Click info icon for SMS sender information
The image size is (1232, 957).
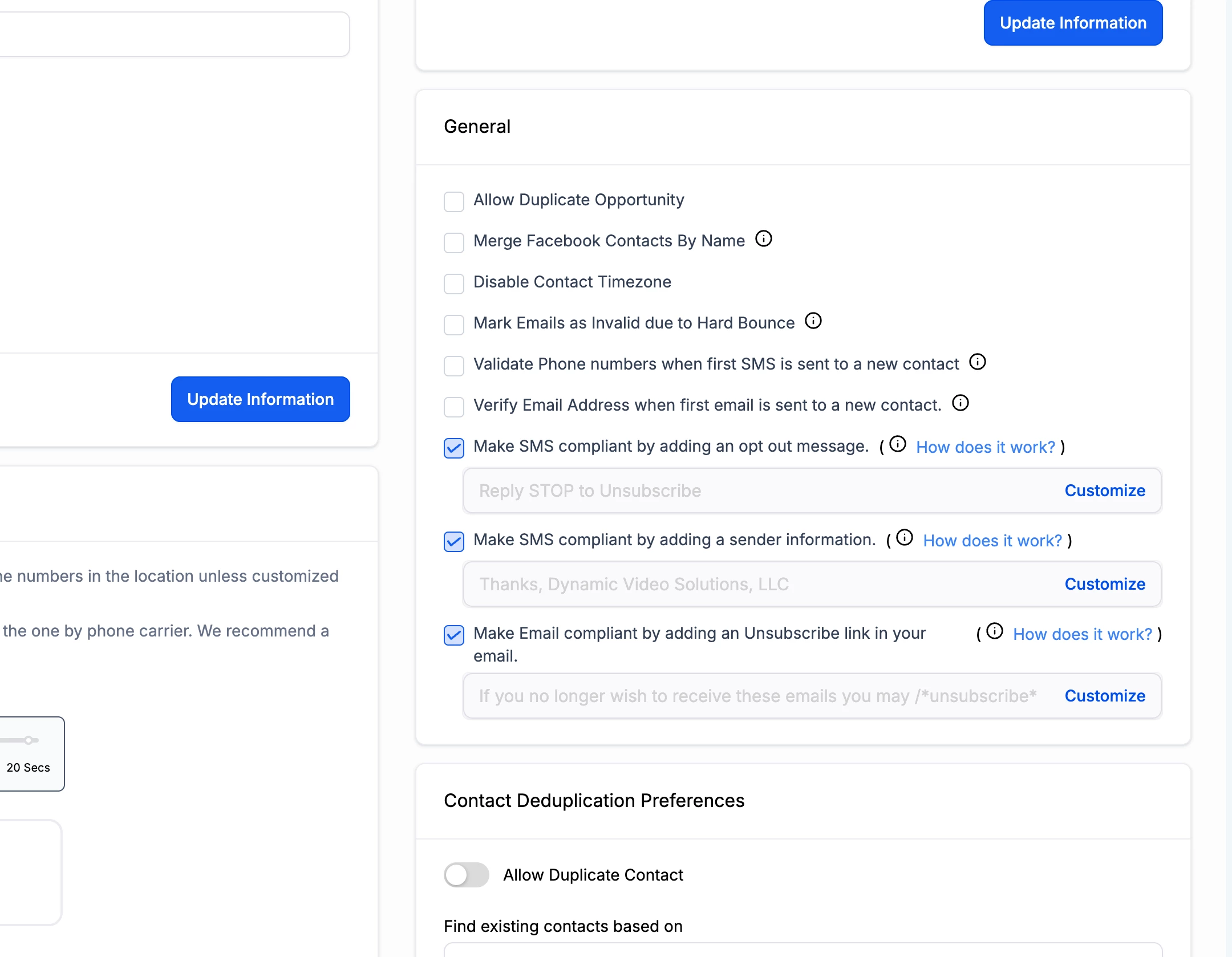[x=904, y=537]
